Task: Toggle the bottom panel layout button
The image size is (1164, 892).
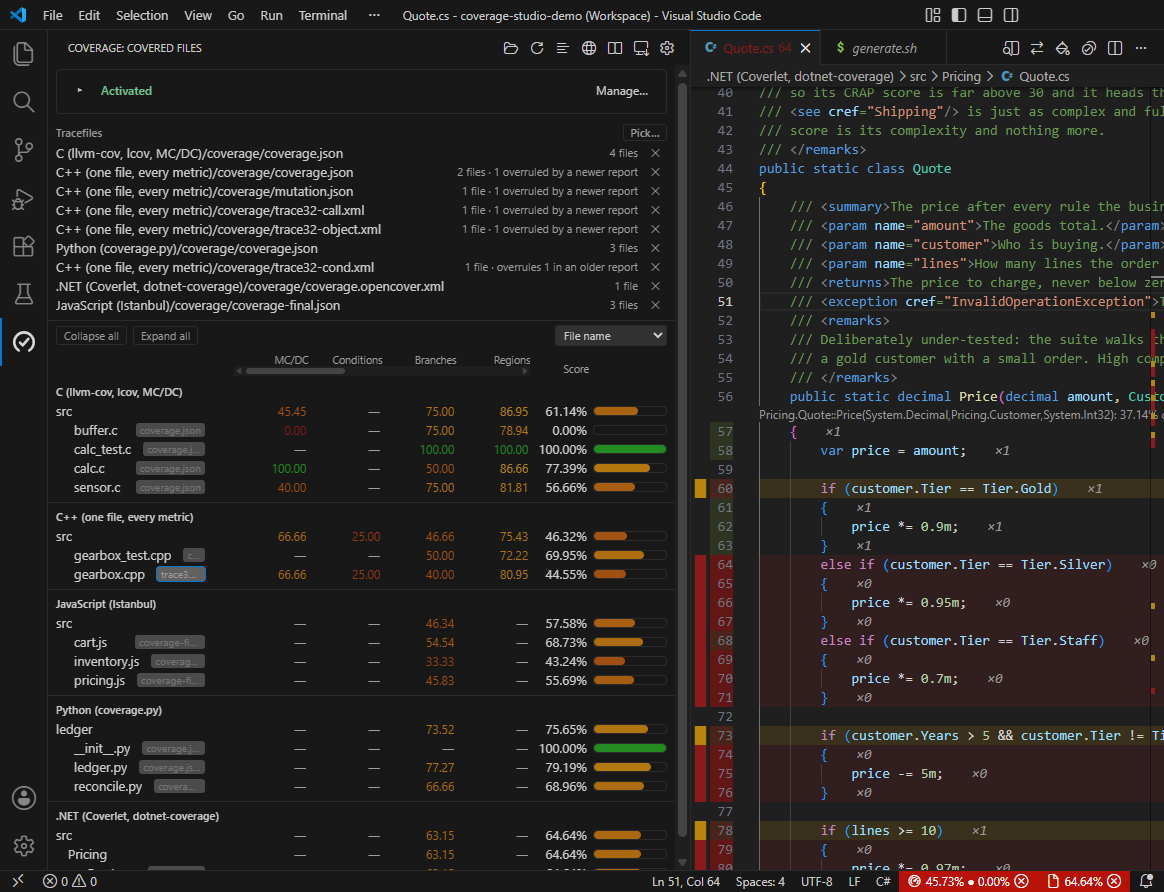Action: coord(985,15)
